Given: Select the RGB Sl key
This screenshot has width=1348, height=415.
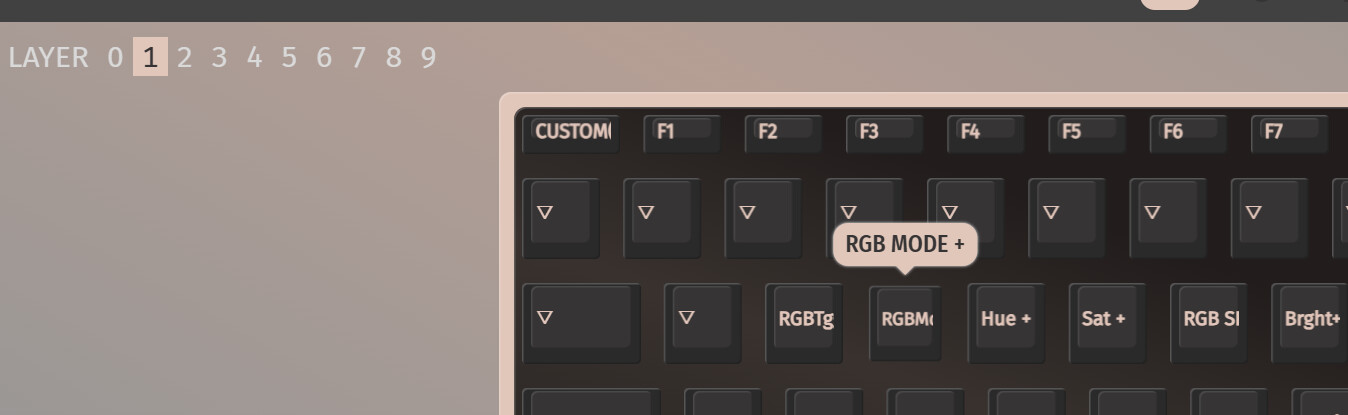Looking at the screenshot, I should pos(1209,322).
